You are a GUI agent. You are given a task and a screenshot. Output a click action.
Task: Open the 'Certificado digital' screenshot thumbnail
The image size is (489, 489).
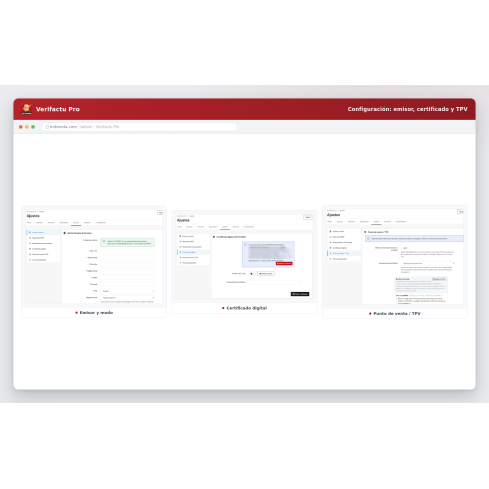coord(244,256)
